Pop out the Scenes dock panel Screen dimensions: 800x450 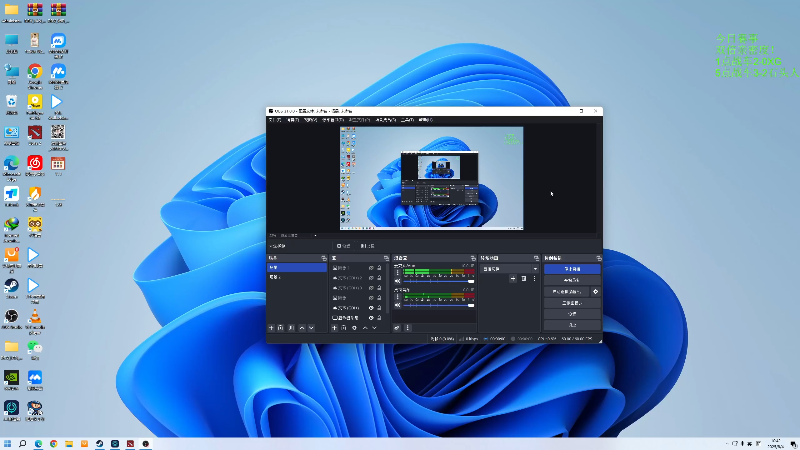coord(323,258)
